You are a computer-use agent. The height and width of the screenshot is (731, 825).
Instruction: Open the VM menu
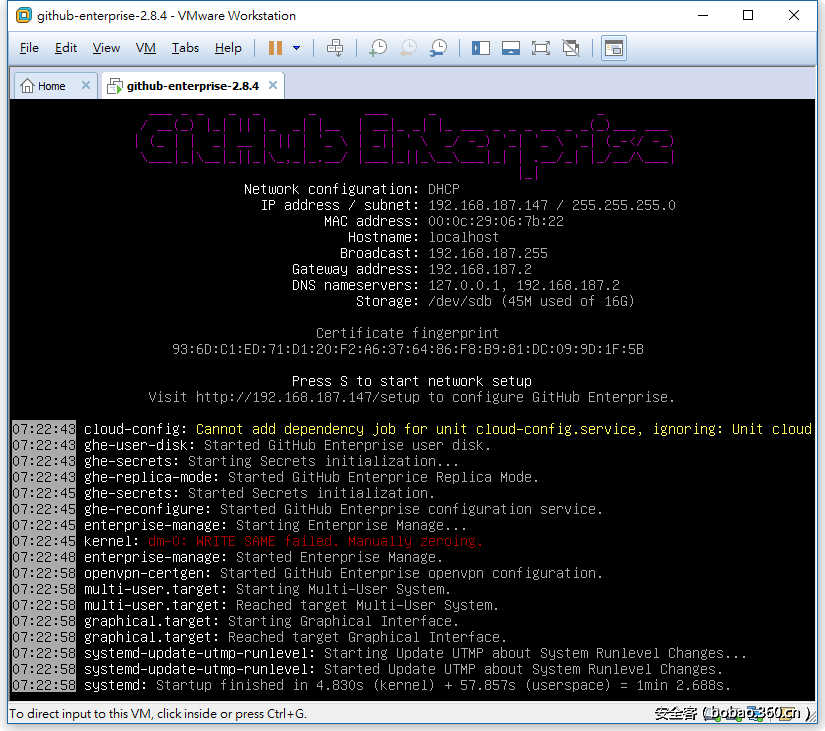146,47
